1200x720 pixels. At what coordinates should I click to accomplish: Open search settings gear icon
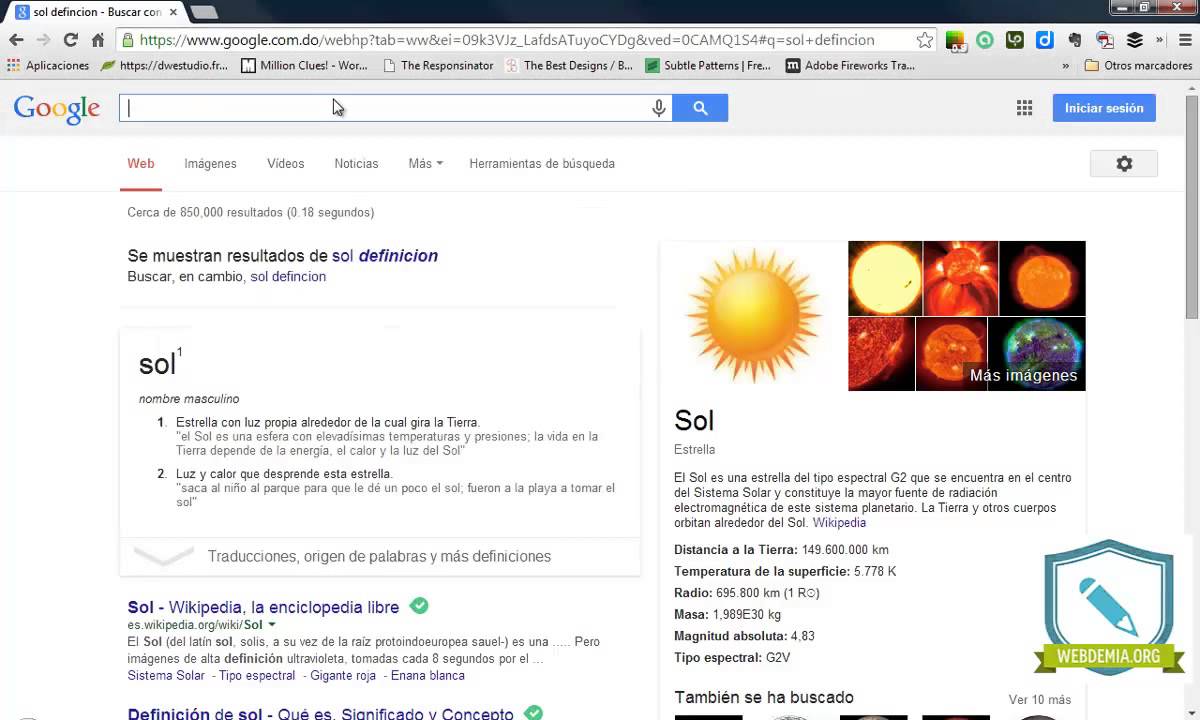(1124, 164)
